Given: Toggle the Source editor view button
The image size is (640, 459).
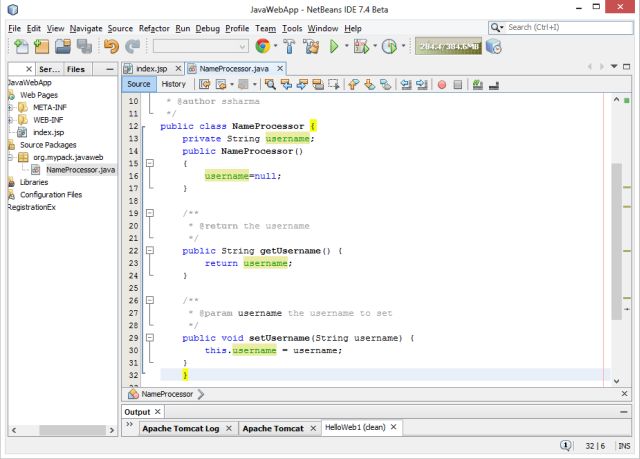Looking at the screenshot, I should (138, 84).
